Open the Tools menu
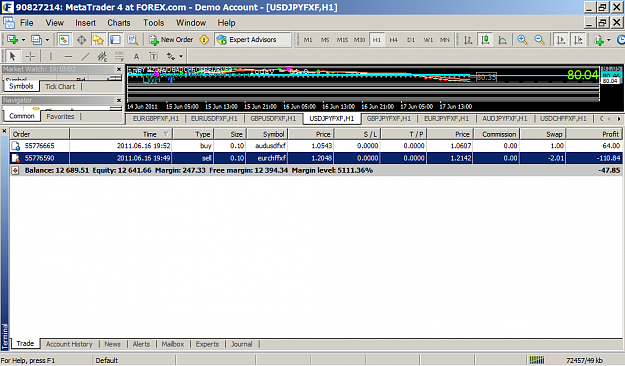Image resolution: width=625 pixels, height=366 pixels. tap(153, 23)
